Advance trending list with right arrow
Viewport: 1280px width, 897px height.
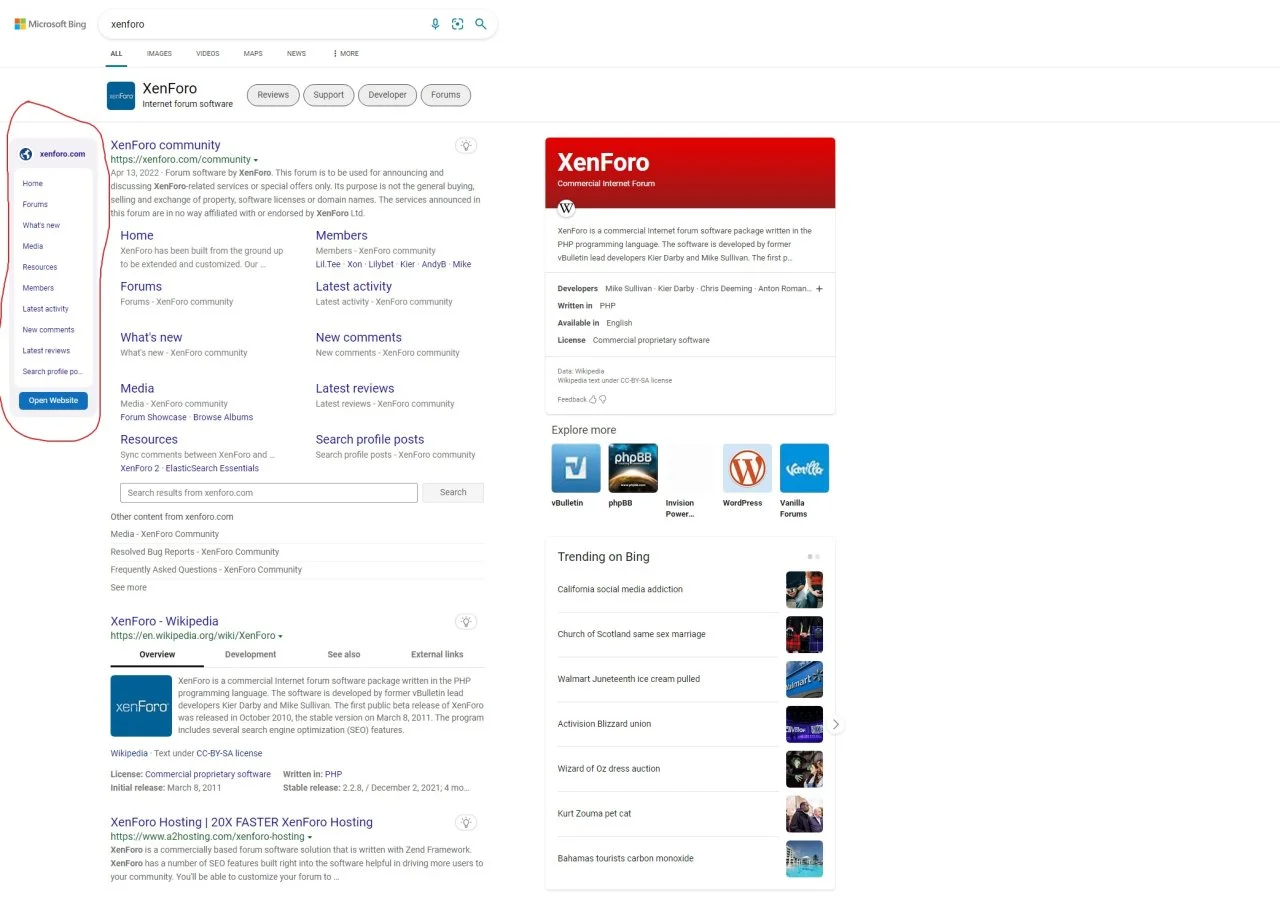point(836,724)
